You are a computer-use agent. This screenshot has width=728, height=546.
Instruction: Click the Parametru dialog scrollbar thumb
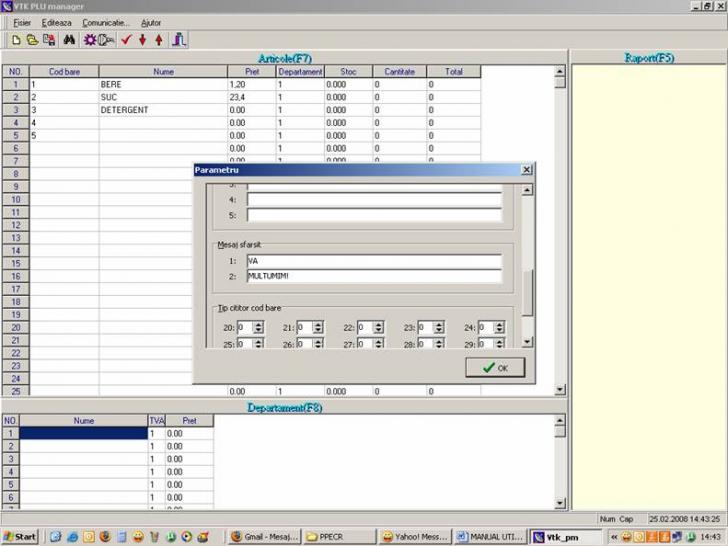click(527, 292)
